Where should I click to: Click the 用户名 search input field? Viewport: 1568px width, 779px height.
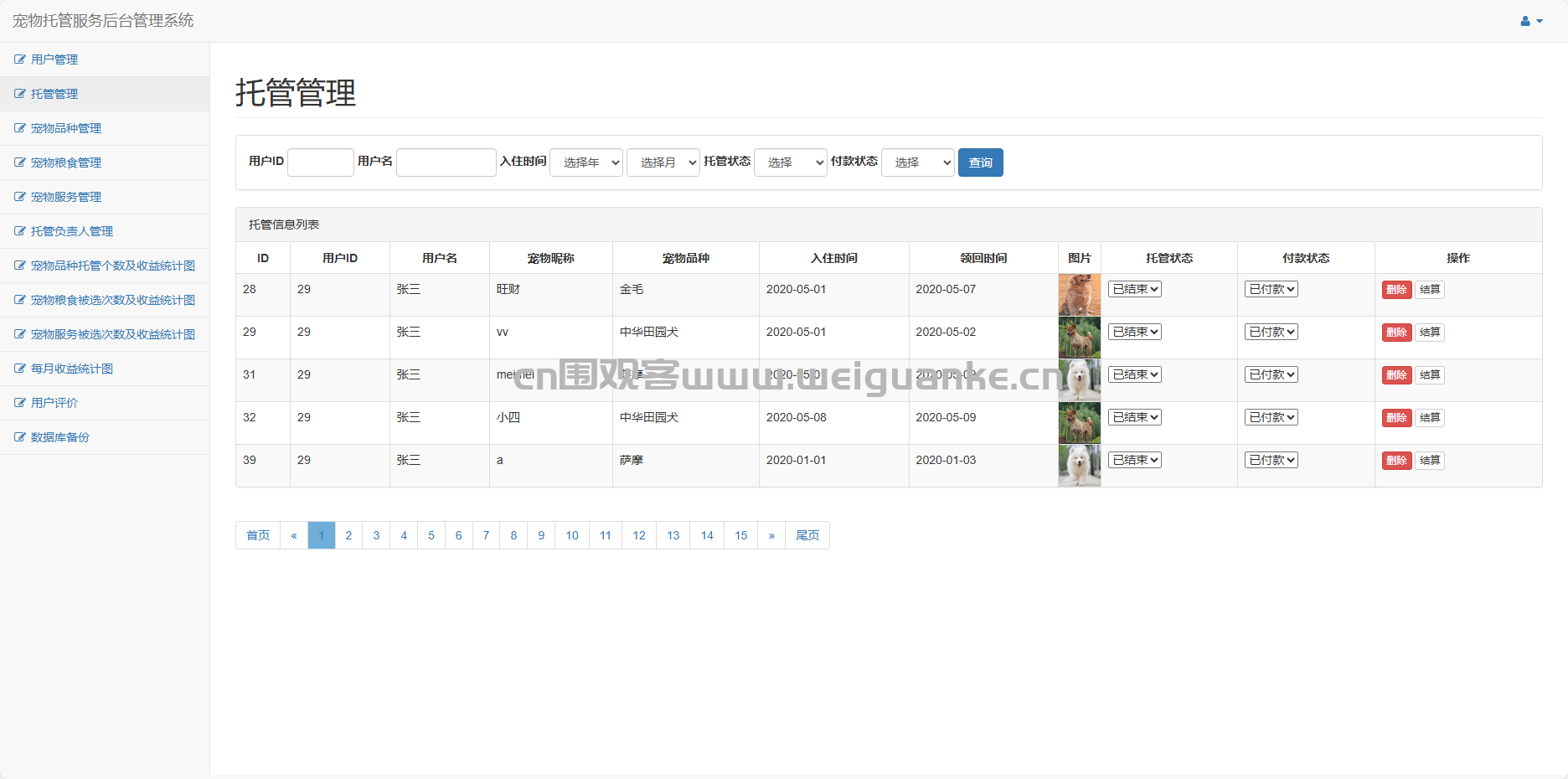point(446,163)
